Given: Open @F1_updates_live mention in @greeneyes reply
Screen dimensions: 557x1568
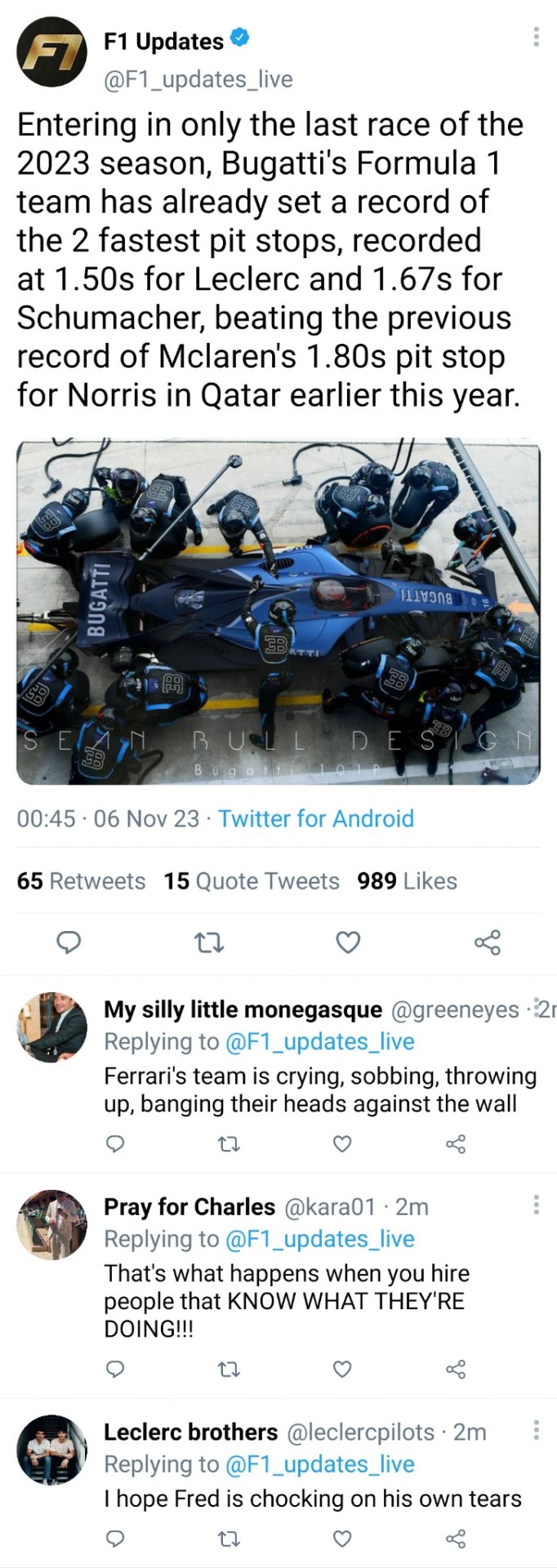Looking at the screenshot, I should [319, 1042].
